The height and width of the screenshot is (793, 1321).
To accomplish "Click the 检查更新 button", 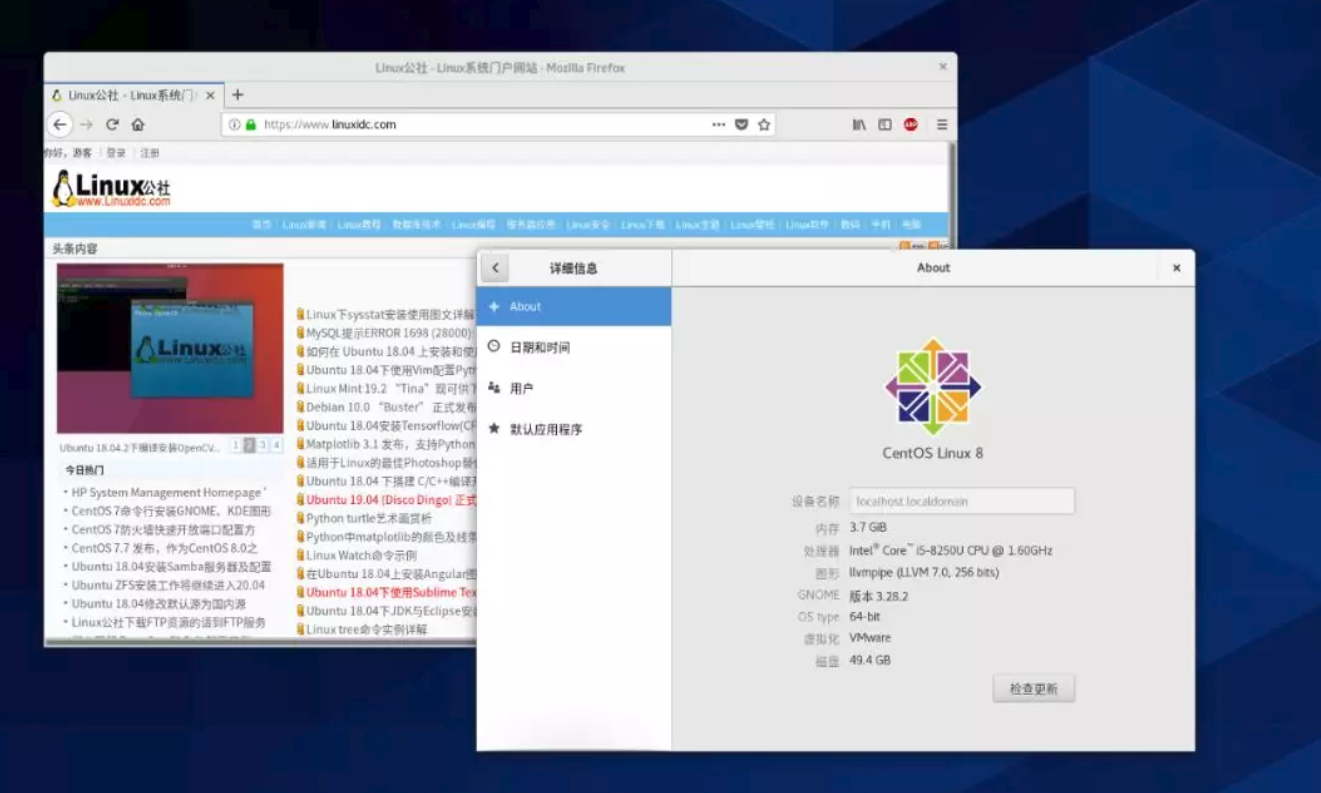I will coord(1034,689).
